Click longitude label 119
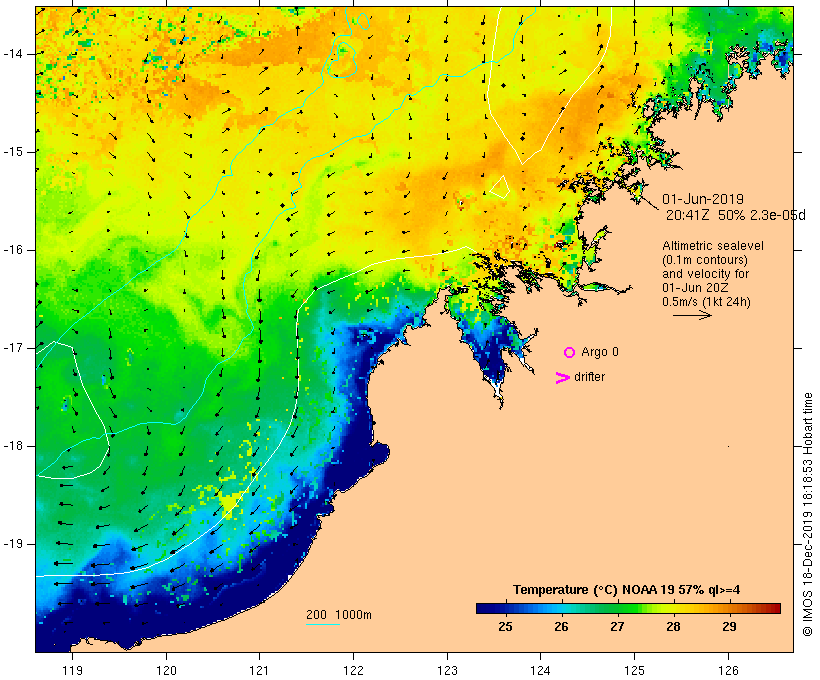820x680 pixels. (x=72, y=671)
